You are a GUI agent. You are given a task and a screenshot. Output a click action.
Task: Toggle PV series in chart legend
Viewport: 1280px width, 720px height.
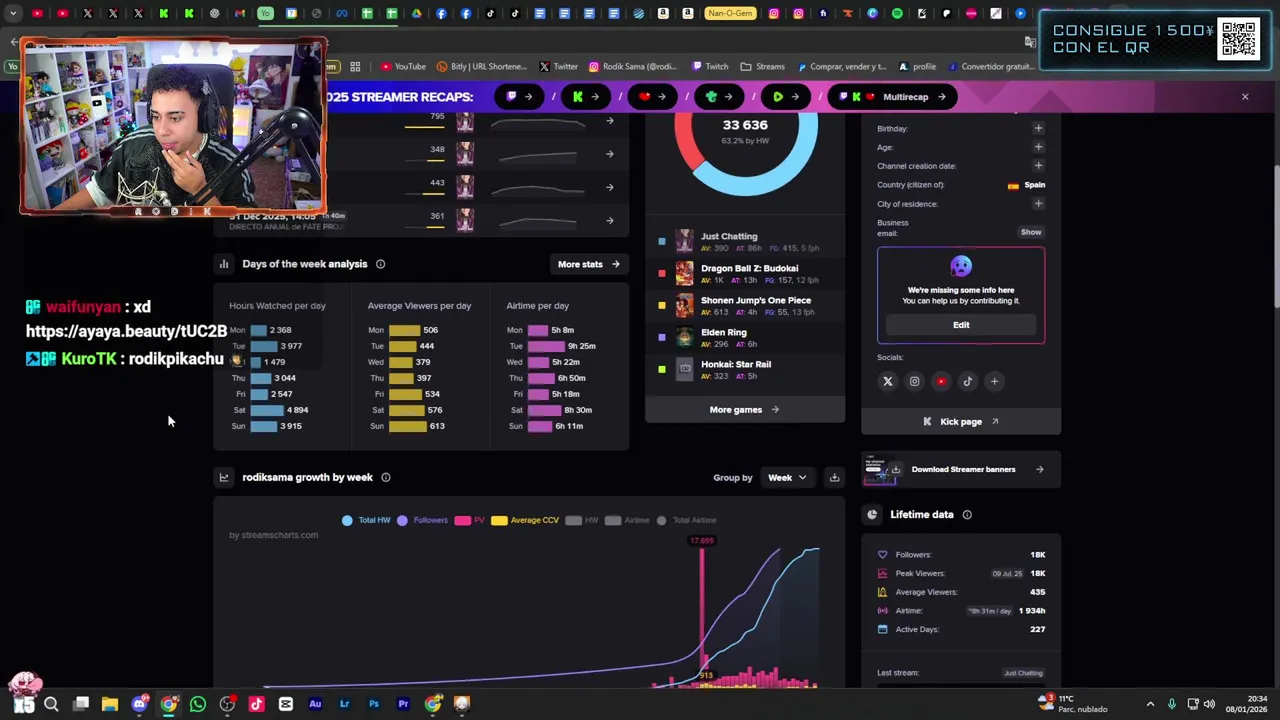tap(470, 520)
